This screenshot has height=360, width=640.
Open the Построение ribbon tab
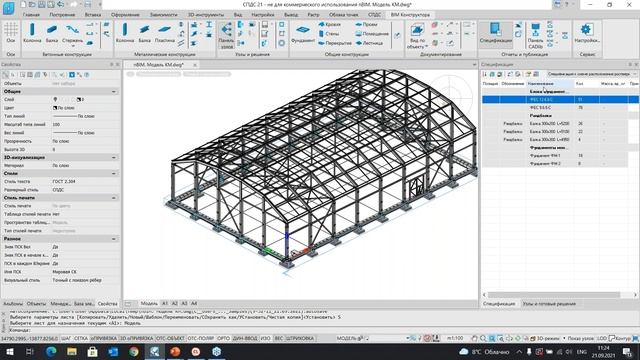click(x=62, y=15)
